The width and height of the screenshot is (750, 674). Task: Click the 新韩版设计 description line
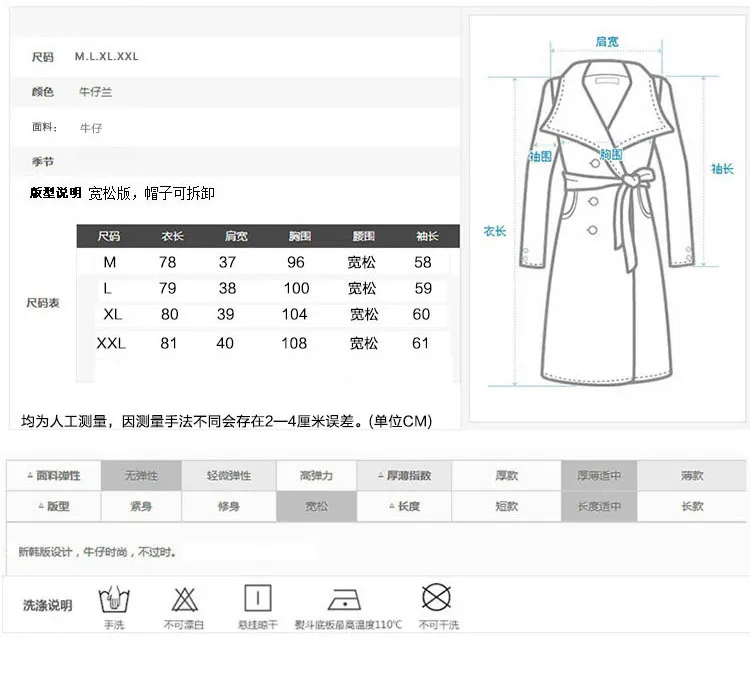pyautogui.click(x=98, y=552)
